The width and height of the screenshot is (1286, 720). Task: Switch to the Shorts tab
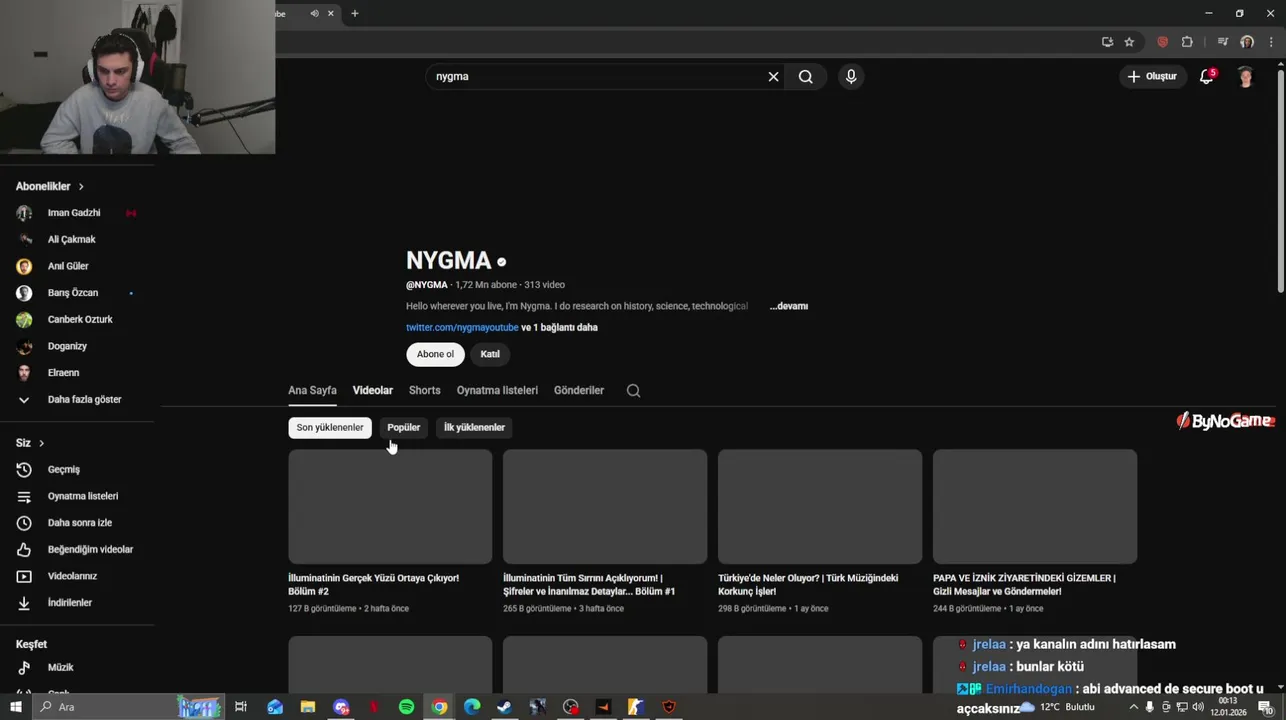[x=424, y=391]
